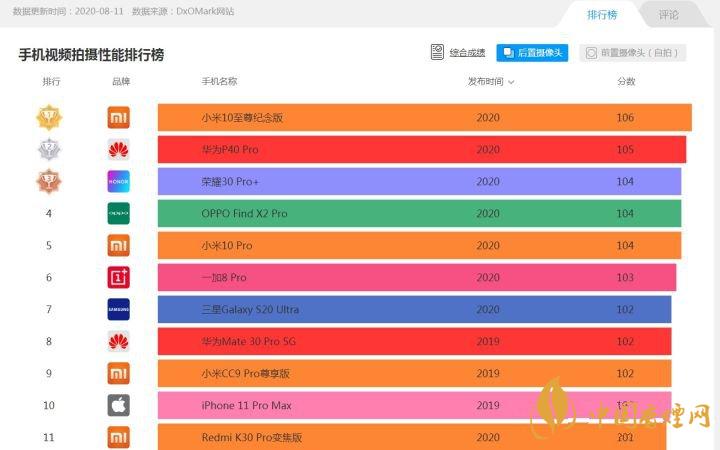
Task: Click the Apple logo beside iPhone 11 Pro Max
Action: pyautogui.click(x=119, y=405)
